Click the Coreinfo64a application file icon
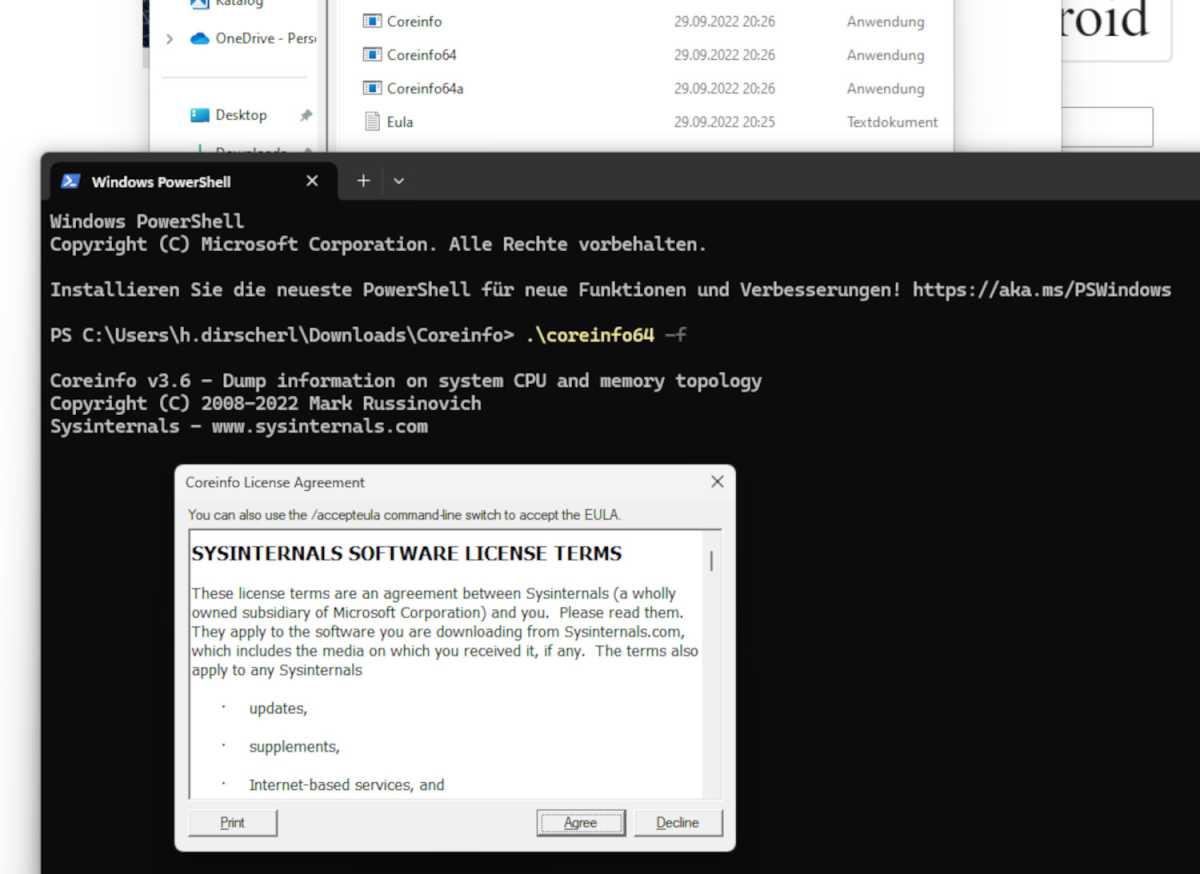This screenshot has height=874, width=1200. (372, 88)
